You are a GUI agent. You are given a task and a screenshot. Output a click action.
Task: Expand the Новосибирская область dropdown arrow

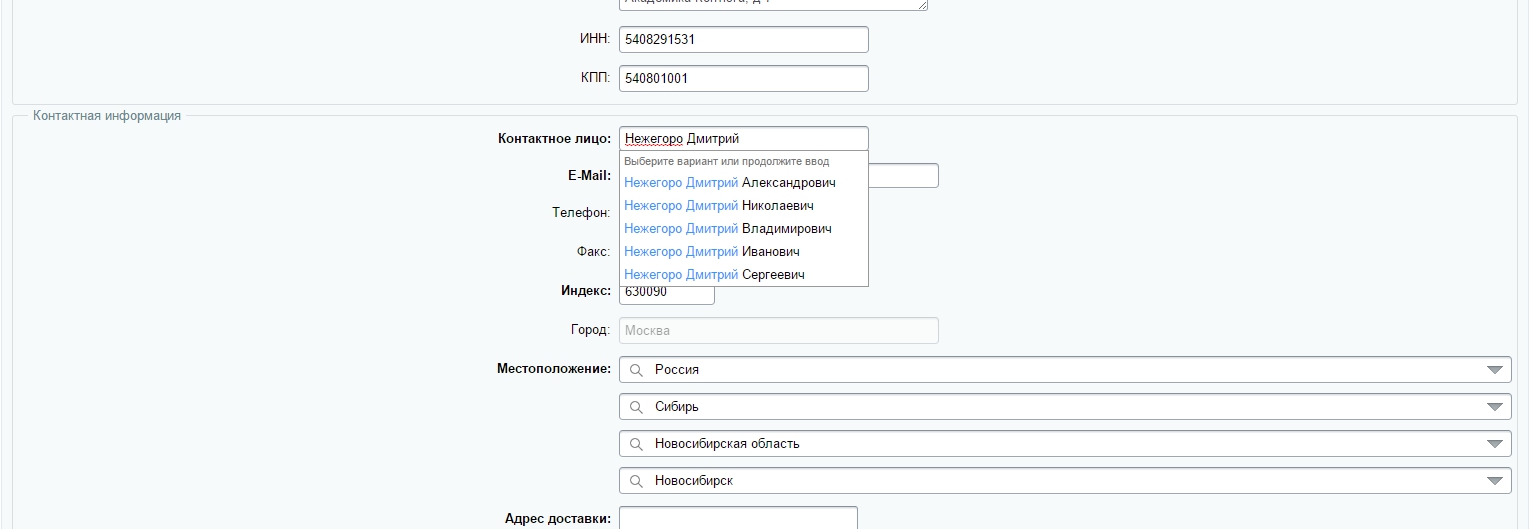point(1495,444)
